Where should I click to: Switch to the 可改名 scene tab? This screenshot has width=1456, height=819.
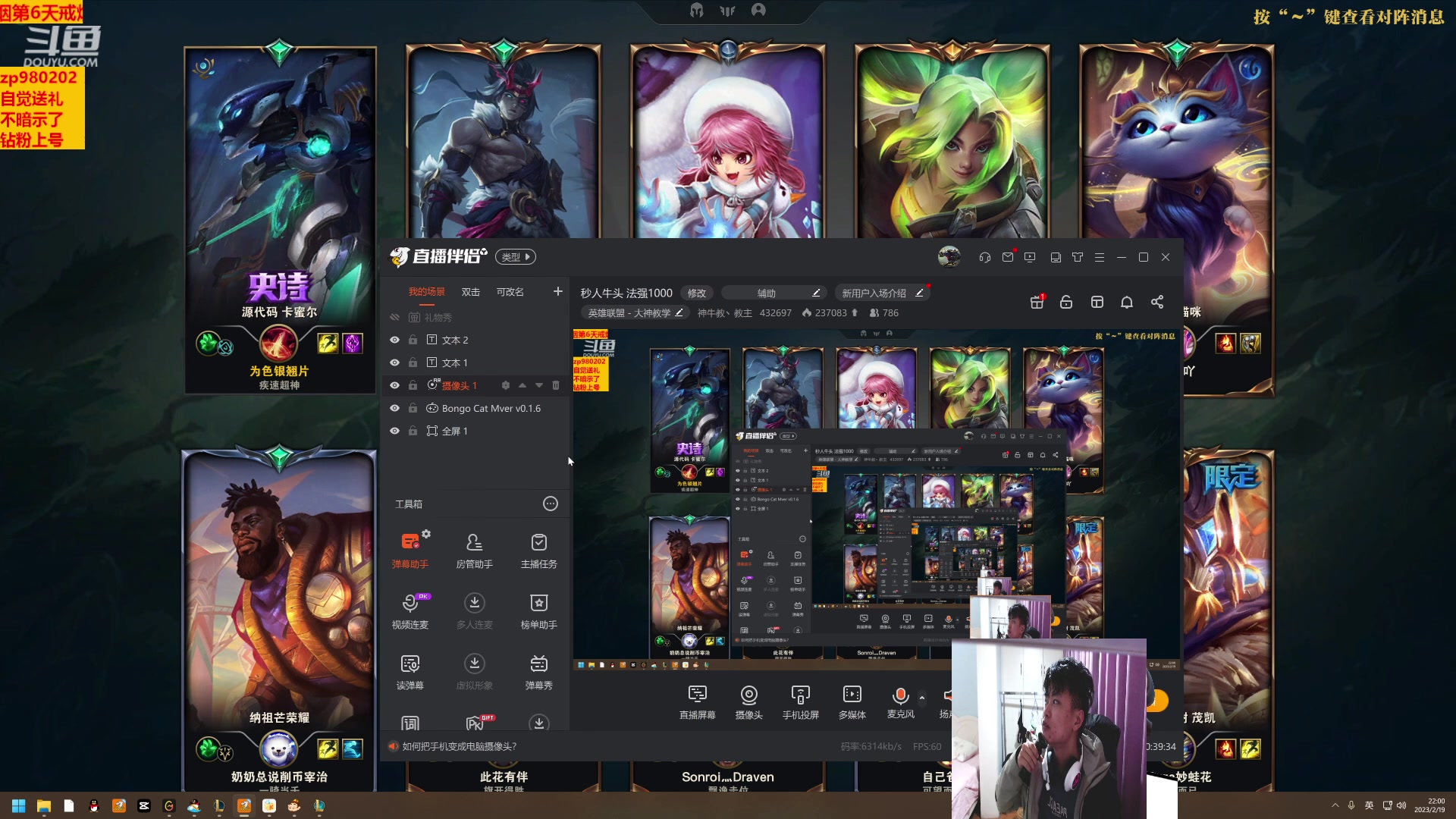(x=510, y=292)
